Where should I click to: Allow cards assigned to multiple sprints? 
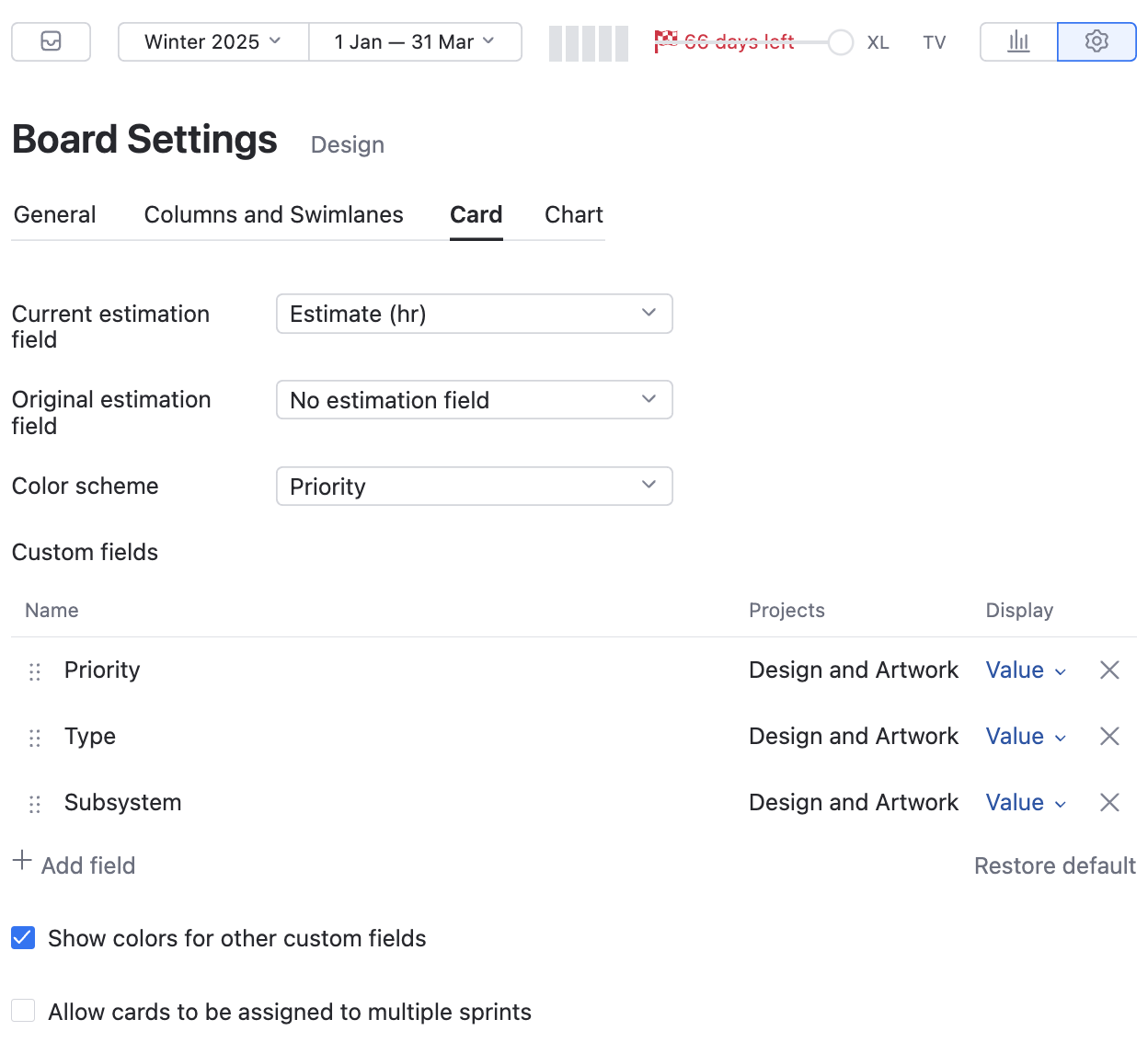[23, 1010]
